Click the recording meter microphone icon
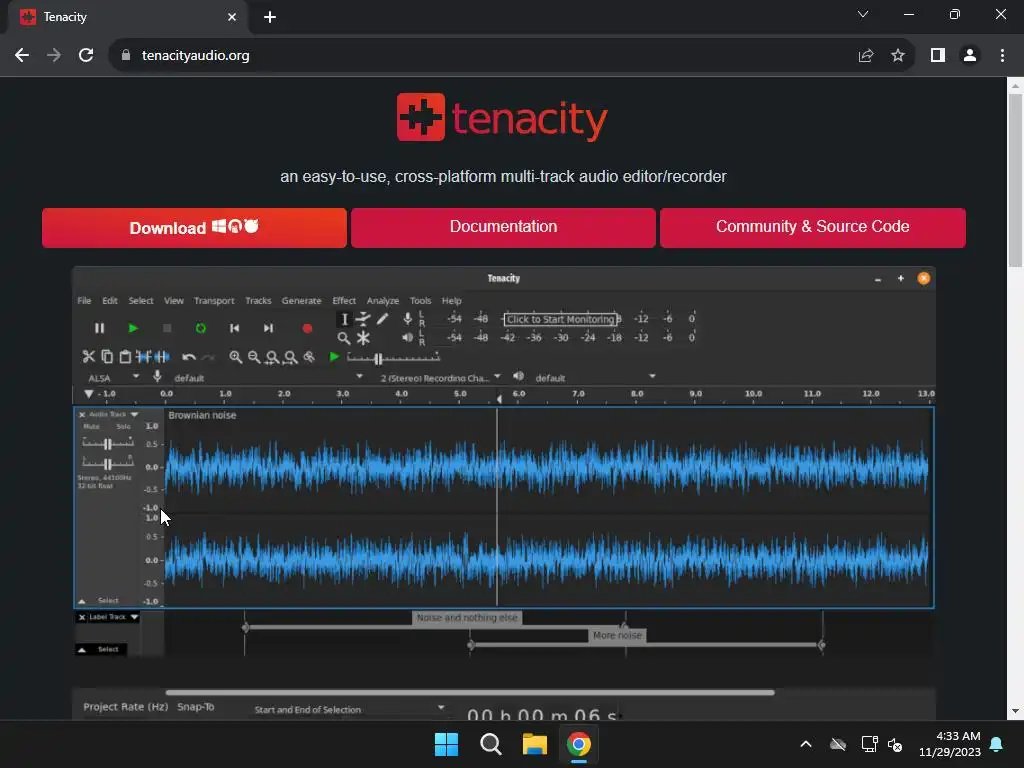This screenshot has height=768, width=1024. (408, 319)
